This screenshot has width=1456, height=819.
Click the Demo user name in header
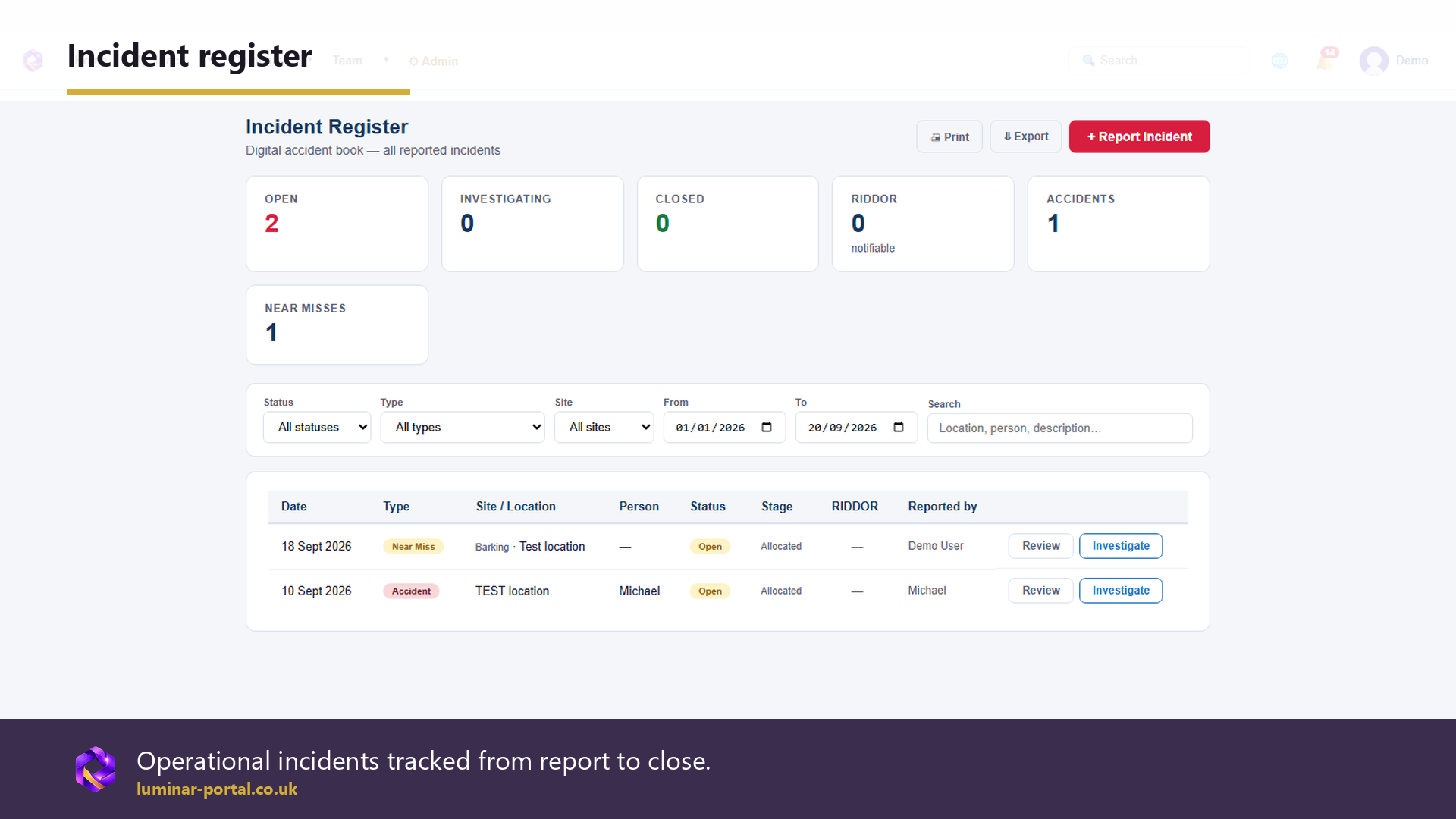[x=1412, y=61]
